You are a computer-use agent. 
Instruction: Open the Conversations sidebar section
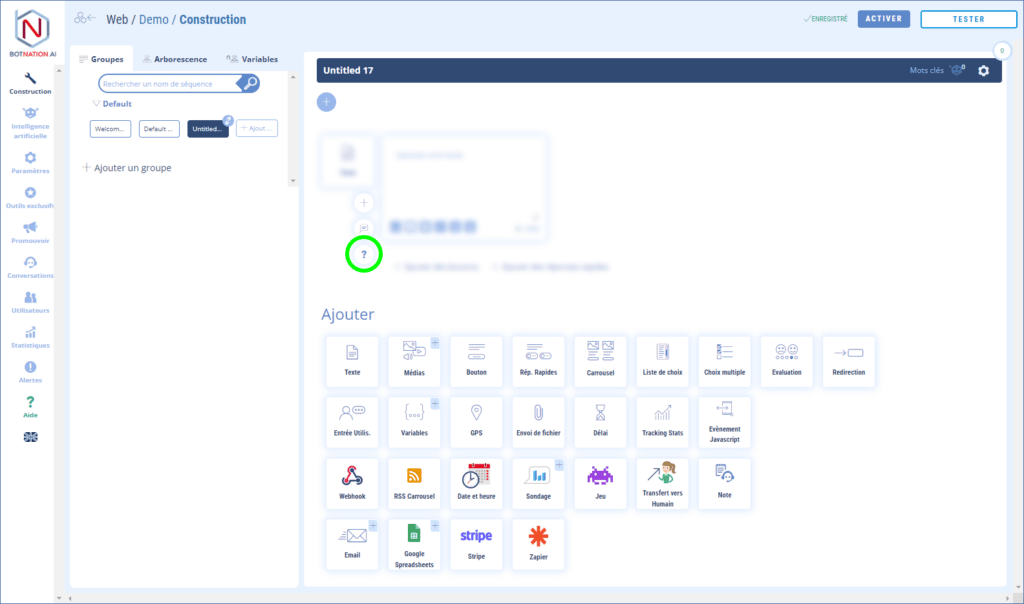click(x=30, y=264)
